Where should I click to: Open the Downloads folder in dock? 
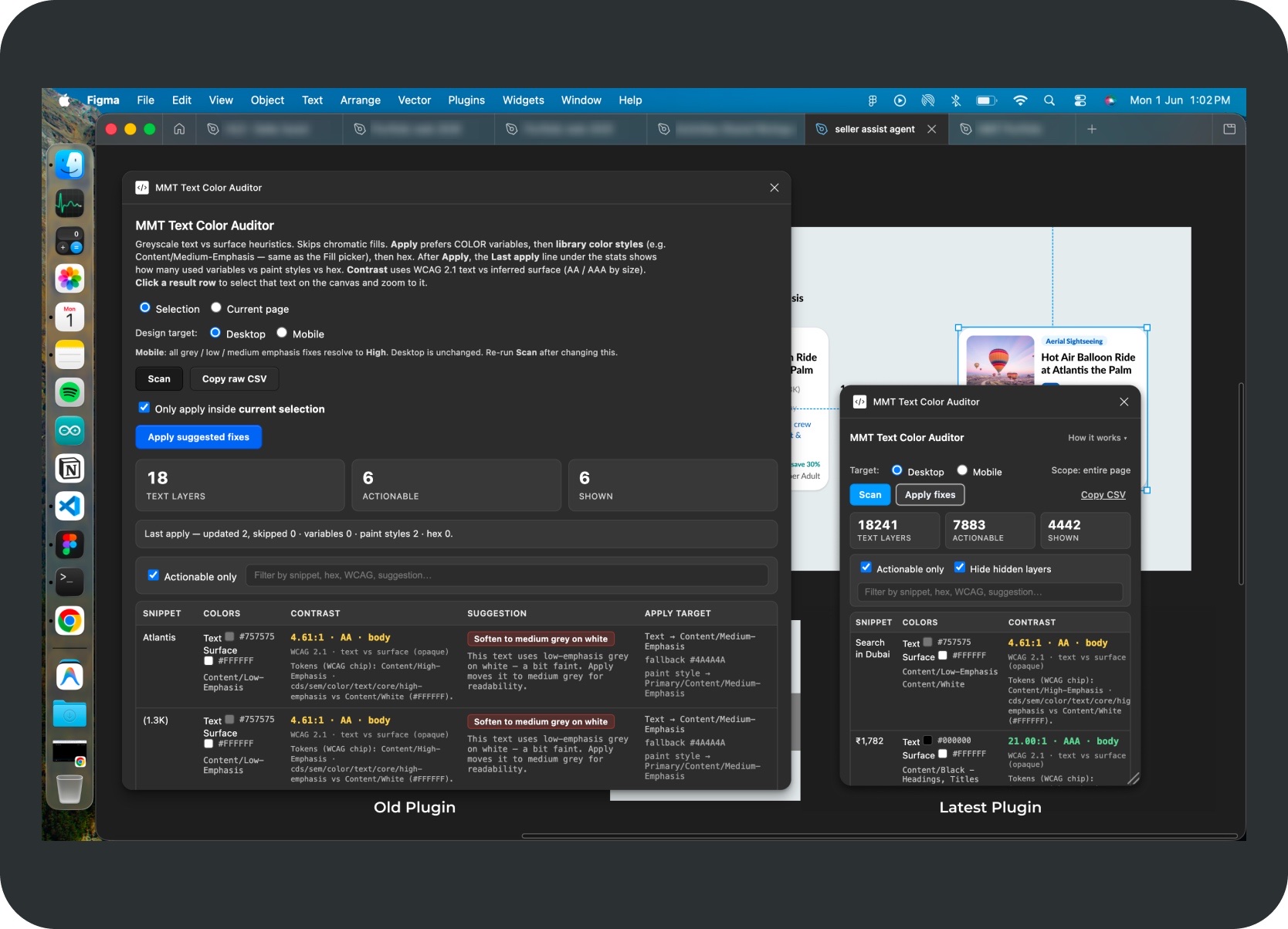(69, 714)
